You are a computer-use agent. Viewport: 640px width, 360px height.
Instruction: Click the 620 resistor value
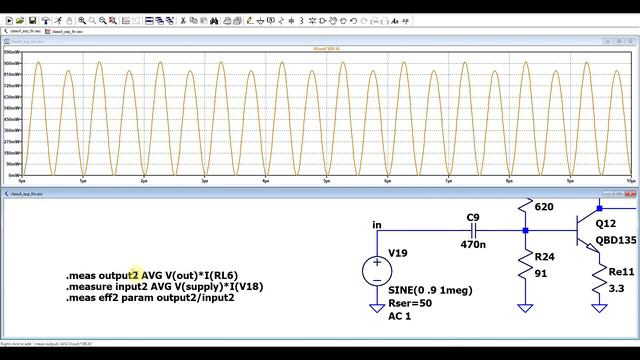pos(544,207)
